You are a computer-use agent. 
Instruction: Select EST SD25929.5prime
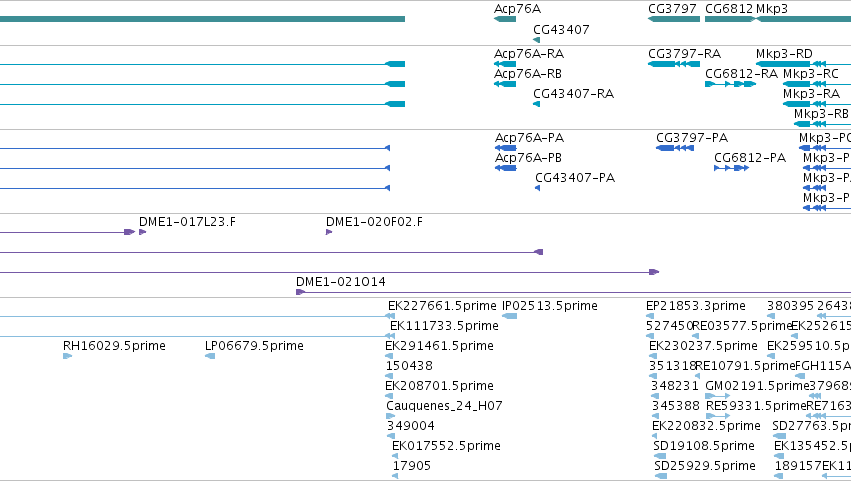(704, 466)
